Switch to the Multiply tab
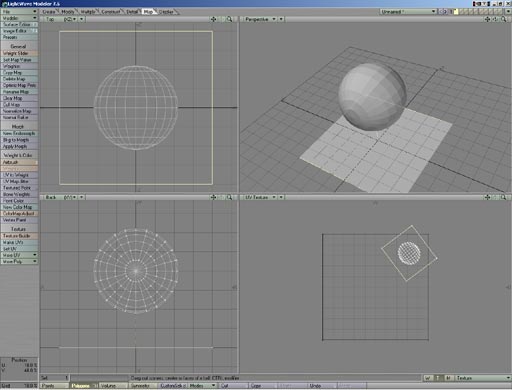The height and width of the screenshot is (390, 512). pos(88,12)
